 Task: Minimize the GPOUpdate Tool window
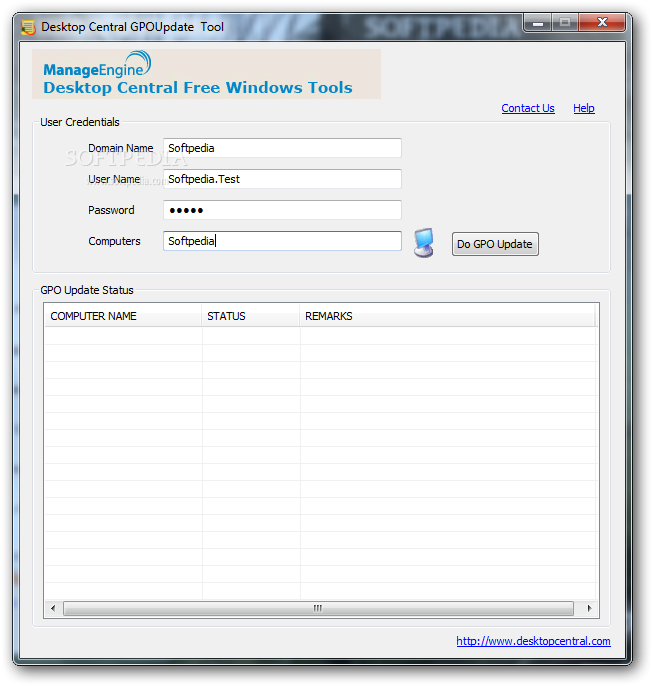[538, 22]
